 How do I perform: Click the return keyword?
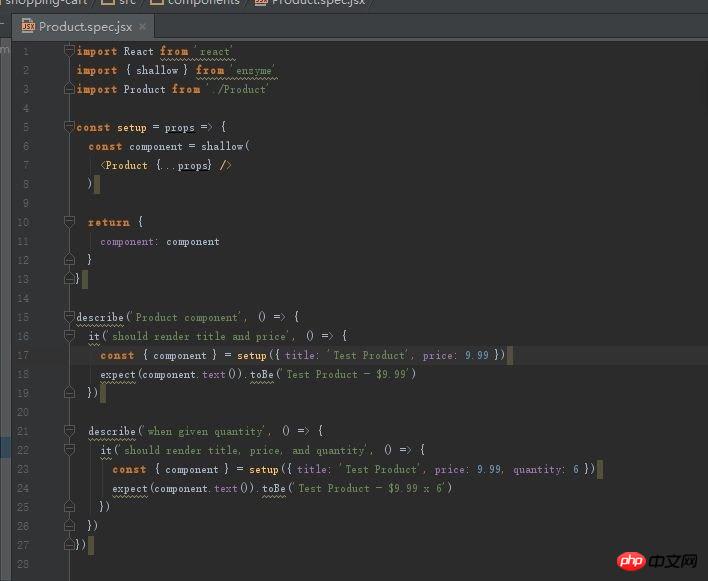point(109,222)
